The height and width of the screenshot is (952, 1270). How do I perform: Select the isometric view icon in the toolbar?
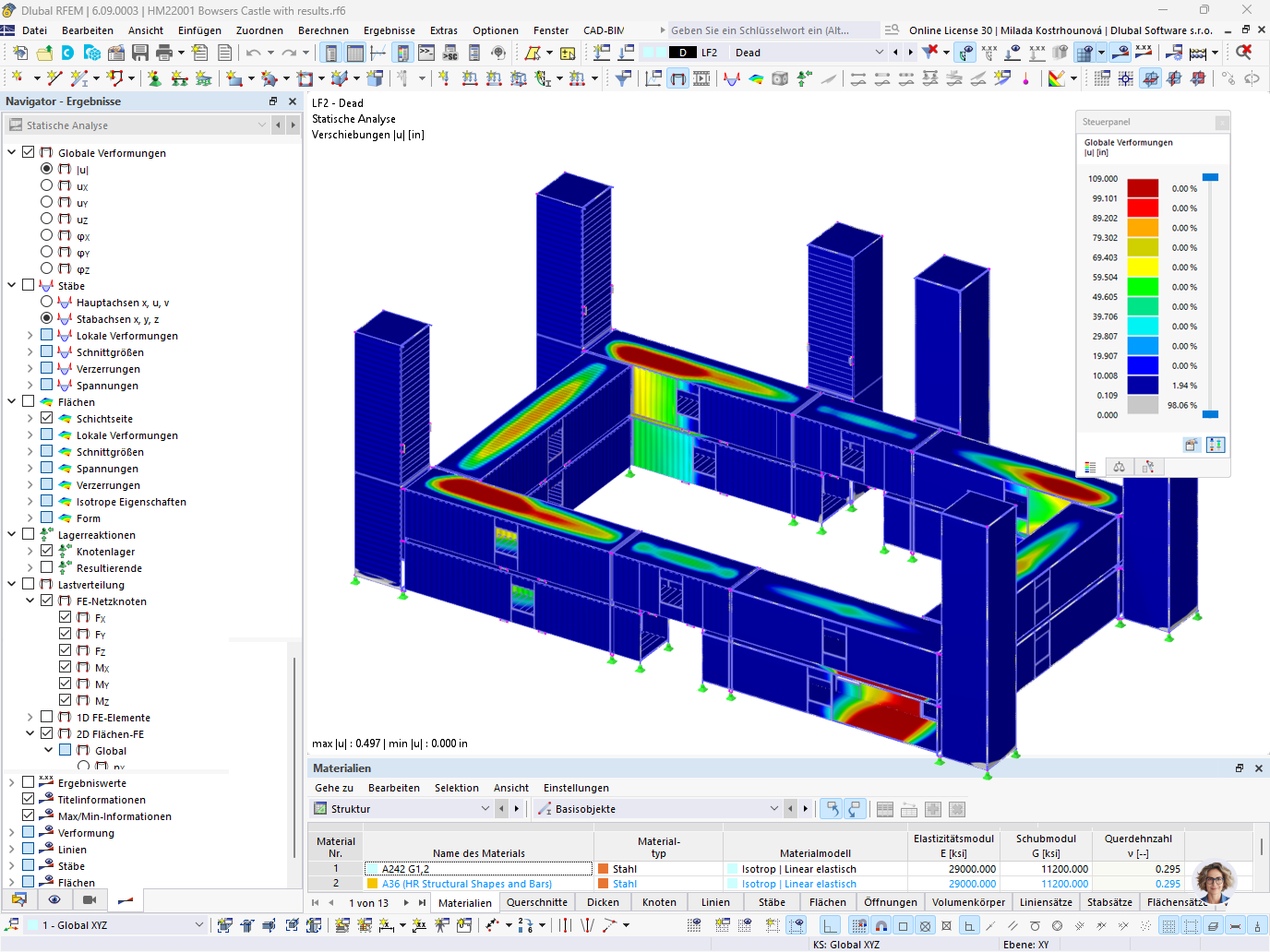pos(1151,77)
